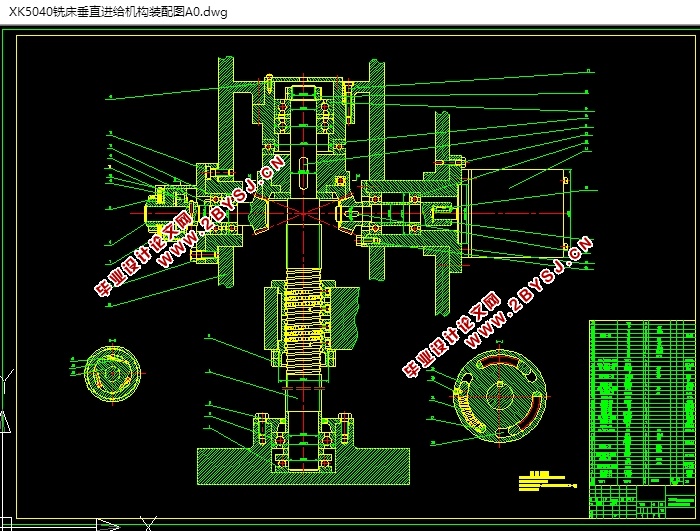Click the bevel gear intersection at center
Viewport: 700px width, 531px height.
pos(301,212)
